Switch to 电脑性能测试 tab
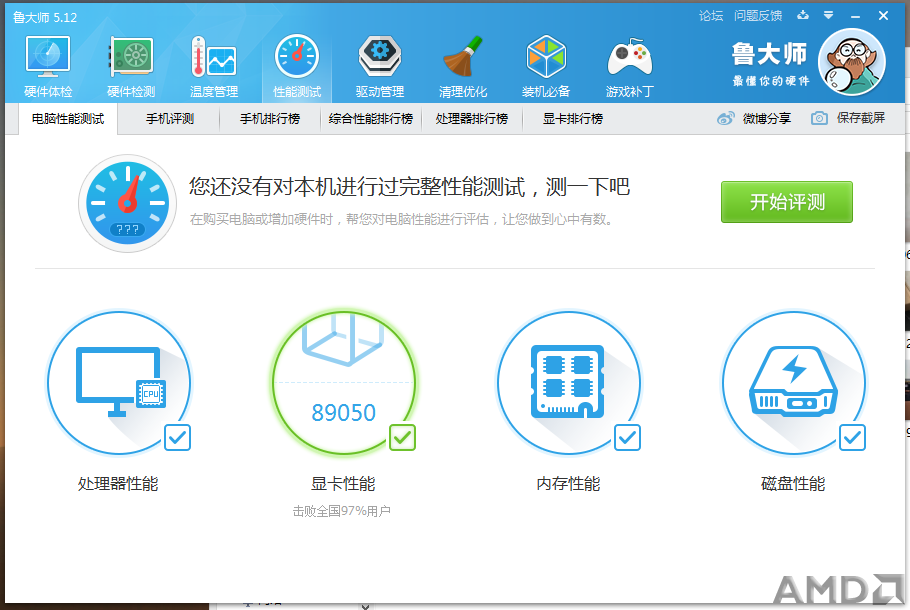 click(68, 119)
